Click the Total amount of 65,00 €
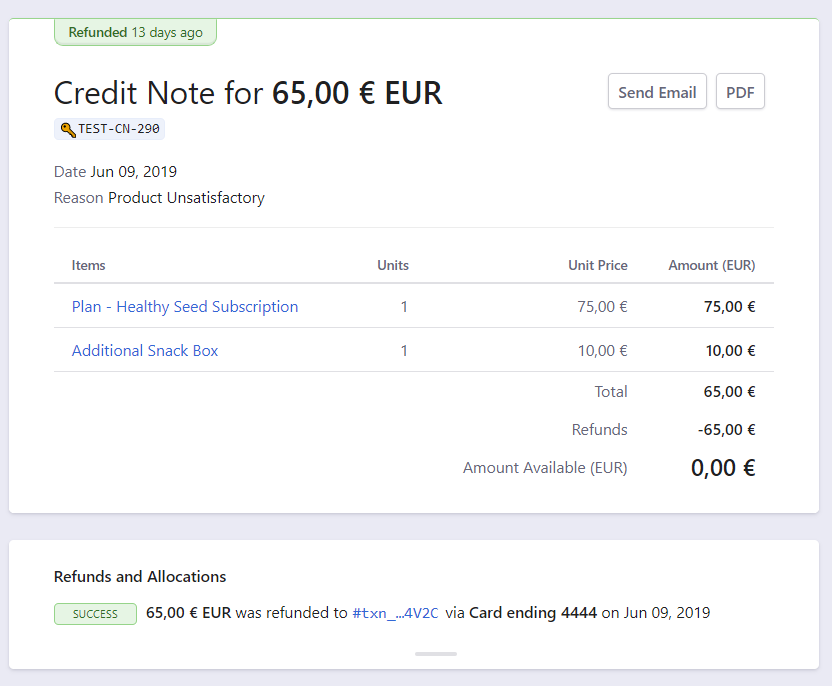The width and height of the screenshot is (832, 686). click(729, 391)
